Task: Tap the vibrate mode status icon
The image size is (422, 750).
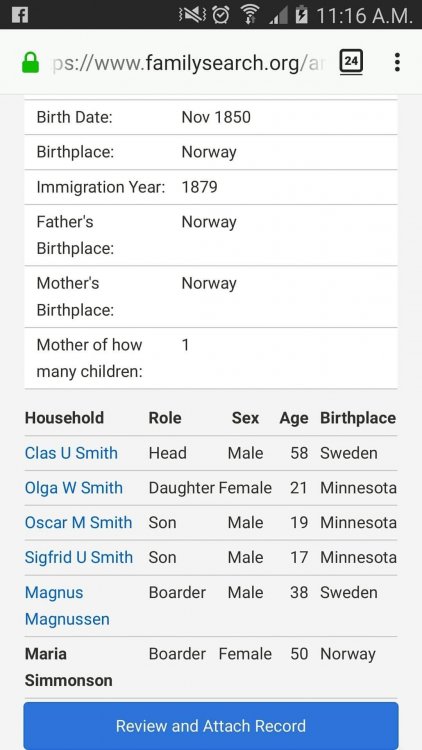Action: point(192,15)
